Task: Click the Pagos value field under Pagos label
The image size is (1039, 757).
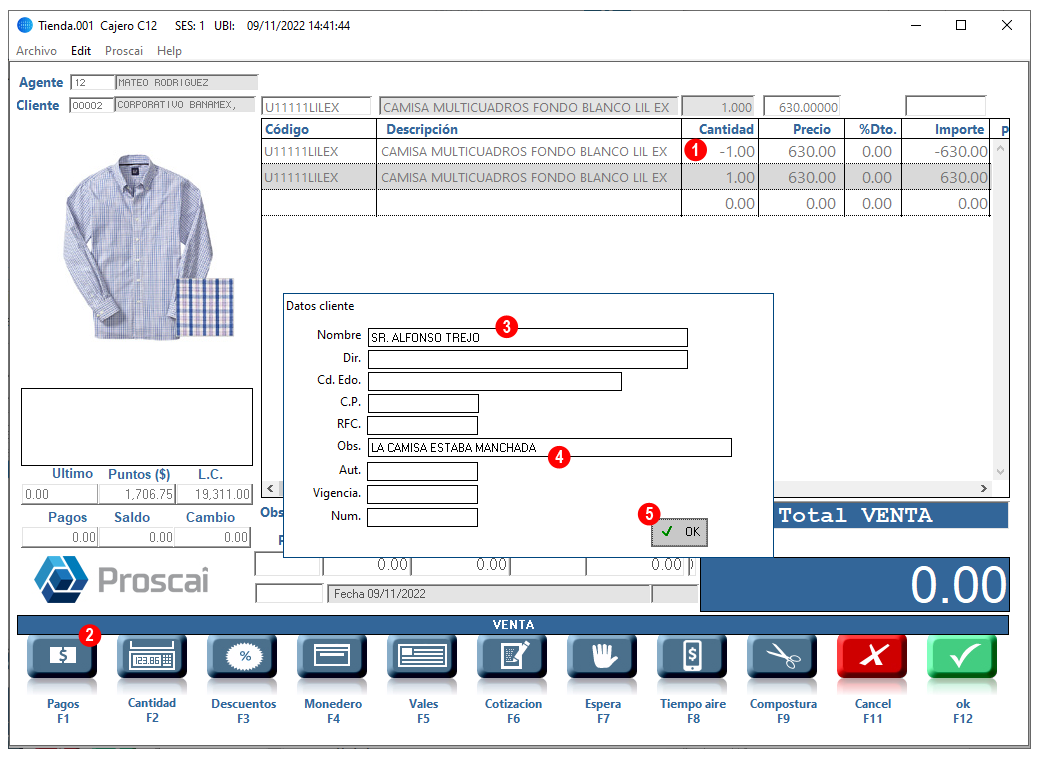Action: click(60, 537)
